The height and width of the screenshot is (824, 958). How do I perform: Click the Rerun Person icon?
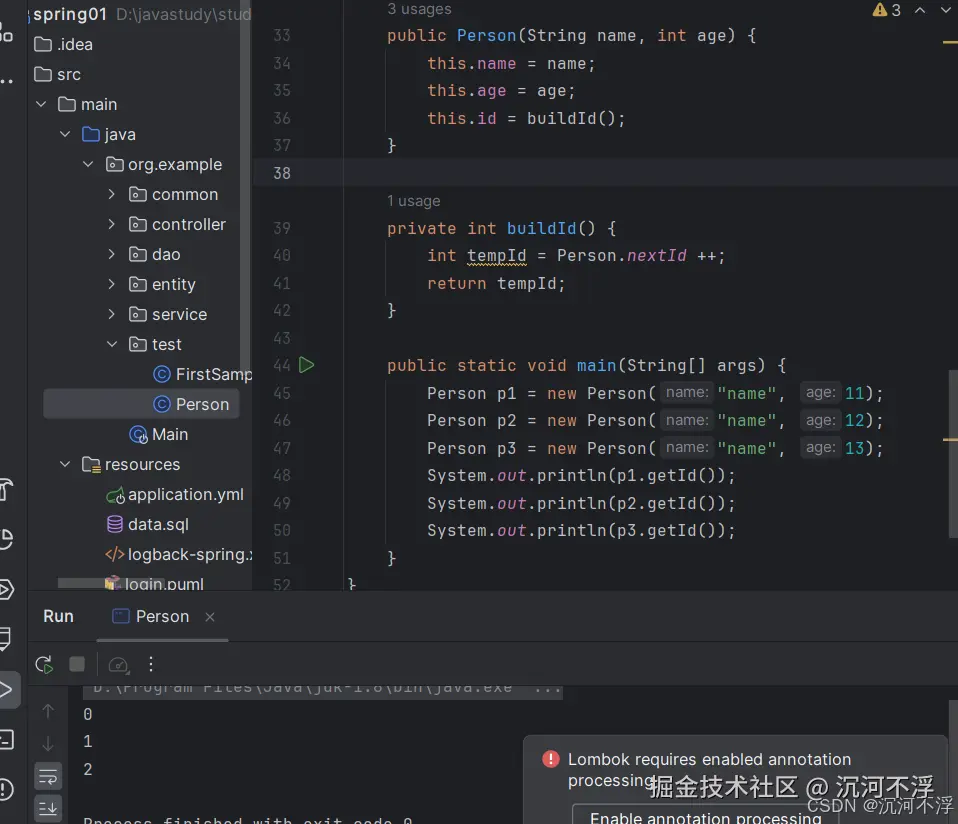(x=45, y=665)
